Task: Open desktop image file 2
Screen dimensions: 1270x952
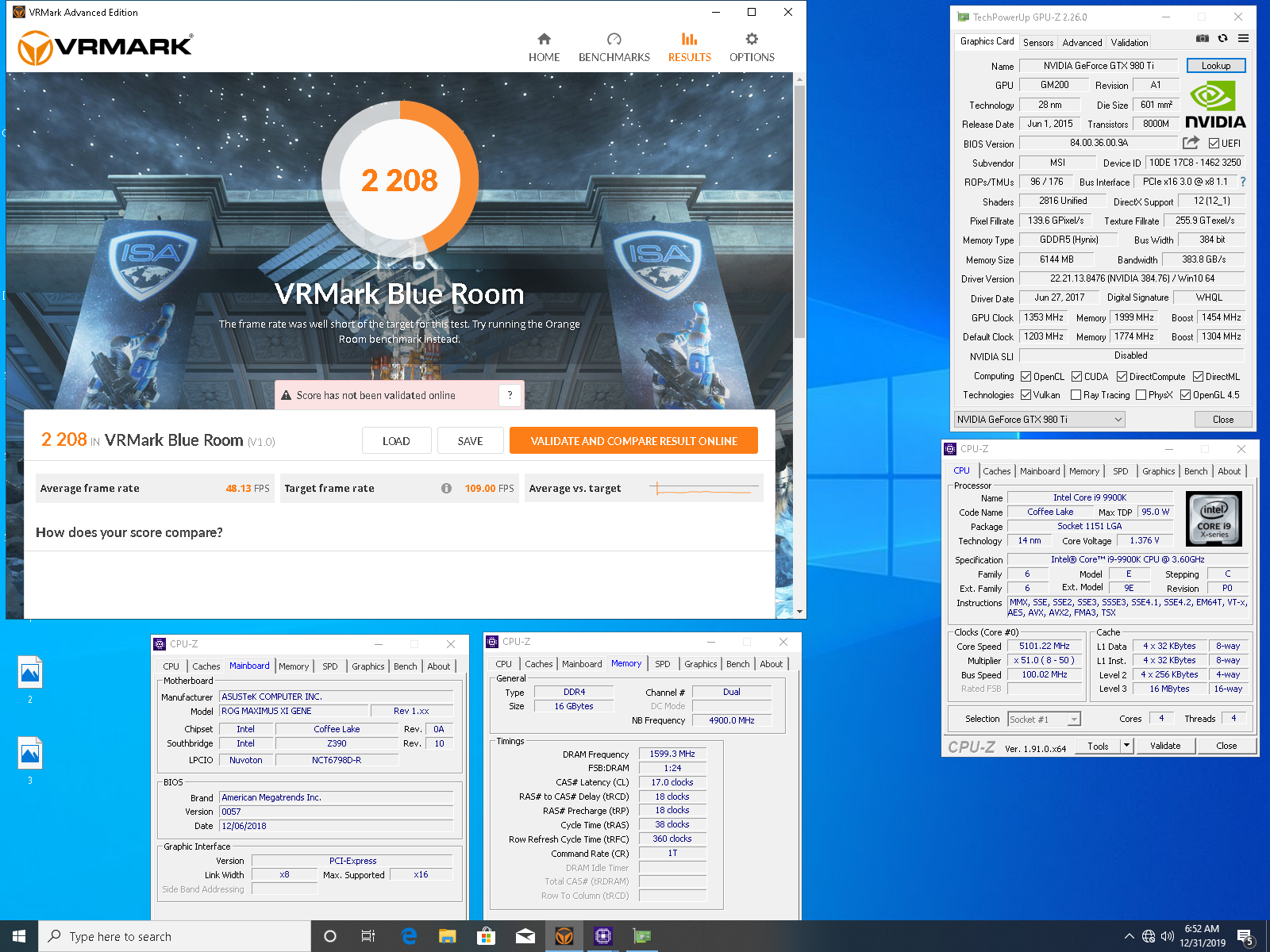Action: tap(30, 679)
